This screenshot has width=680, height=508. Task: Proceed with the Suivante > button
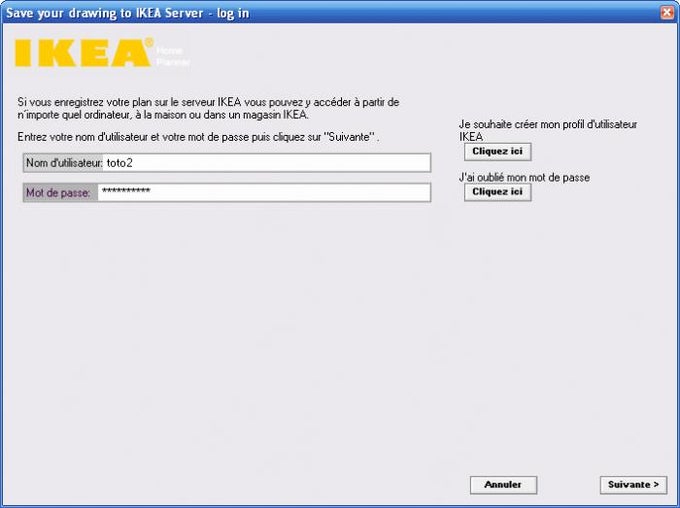[x=633, y=485]
